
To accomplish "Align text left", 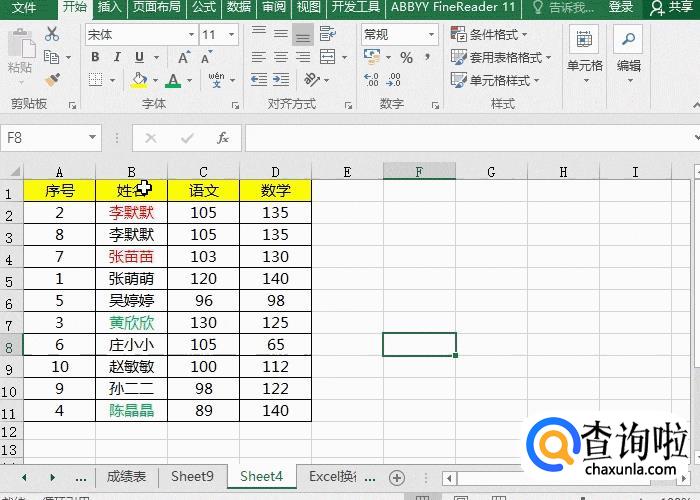I will click(x=259, y=57).
